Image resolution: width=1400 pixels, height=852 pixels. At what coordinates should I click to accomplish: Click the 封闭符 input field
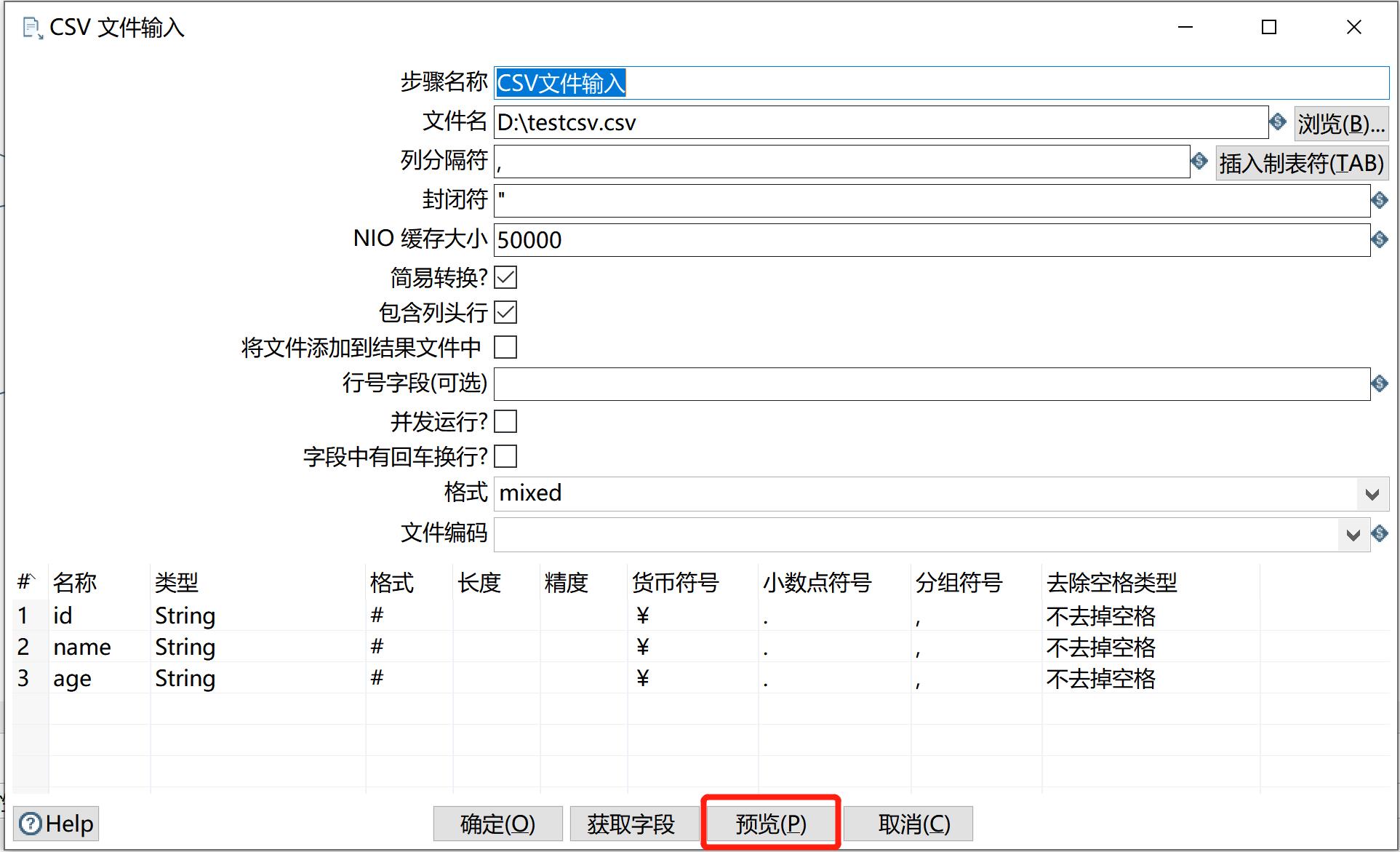click(932, 201)
